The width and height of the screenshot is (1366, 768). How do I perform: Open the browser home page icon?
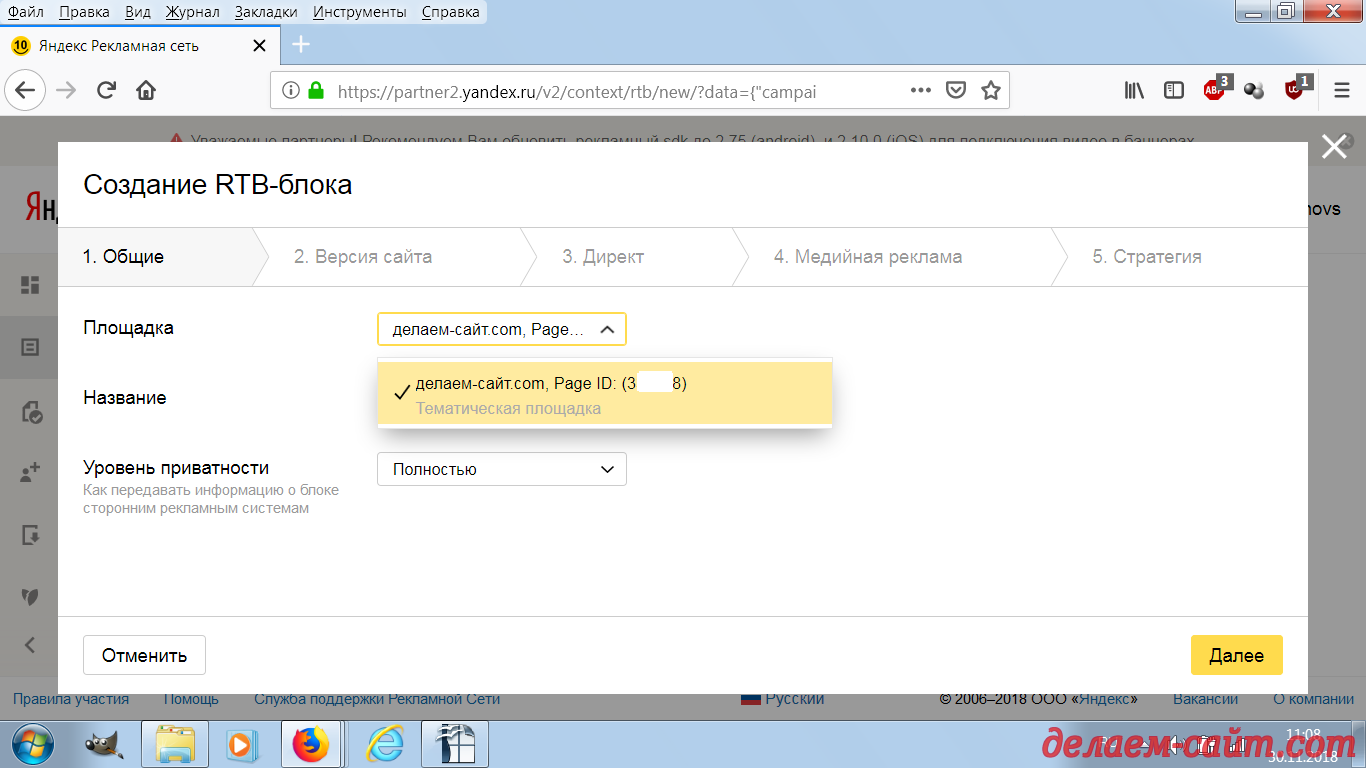click(146, 90)
